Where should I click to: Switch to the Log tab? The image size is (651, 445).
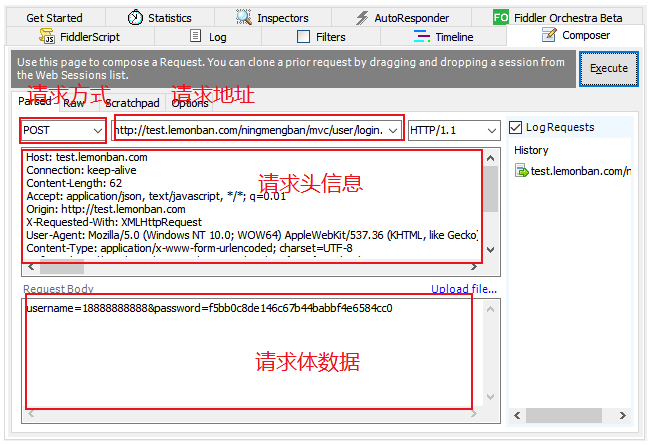[x=208, y=37]
